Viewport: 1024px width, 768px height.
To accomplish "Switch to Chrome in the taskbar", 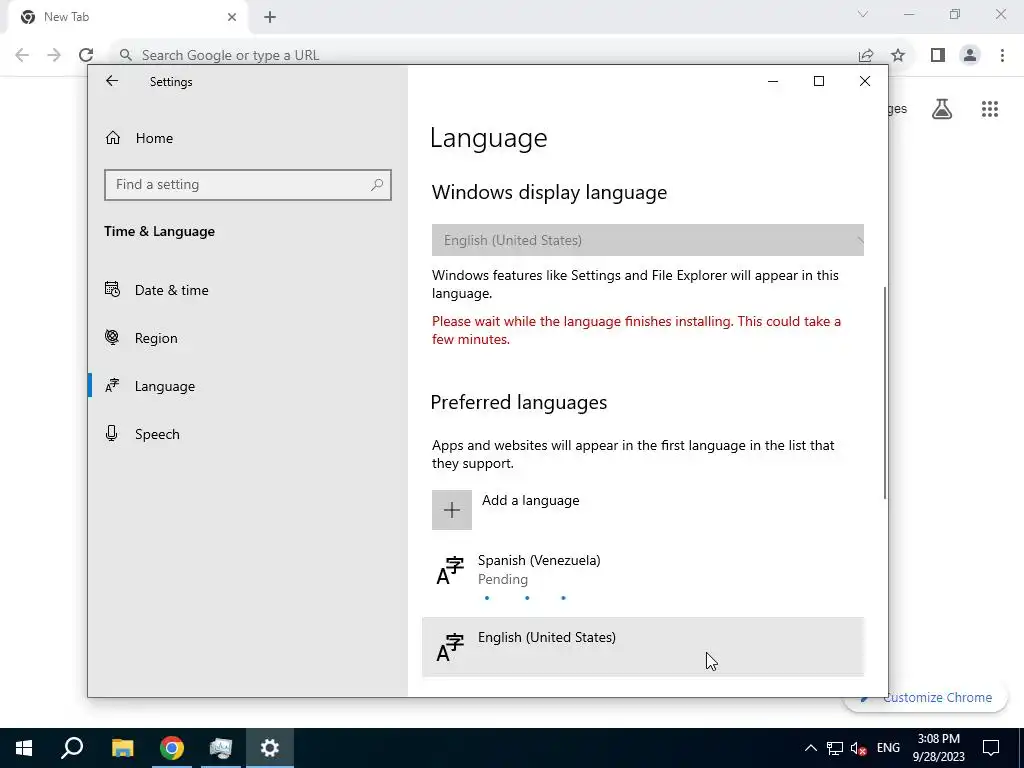I will click(x=172, y=748).
